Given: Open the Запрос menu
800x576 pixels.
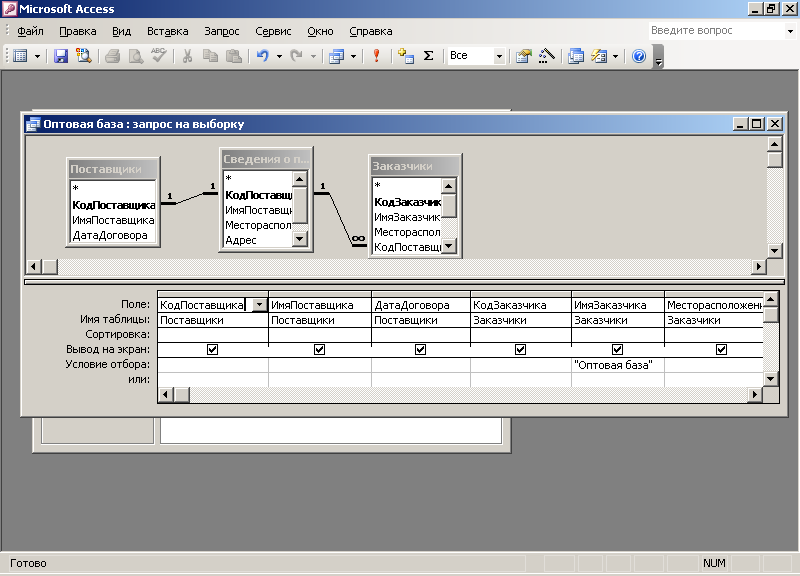Looking at the screenshot, I should 221,31.
